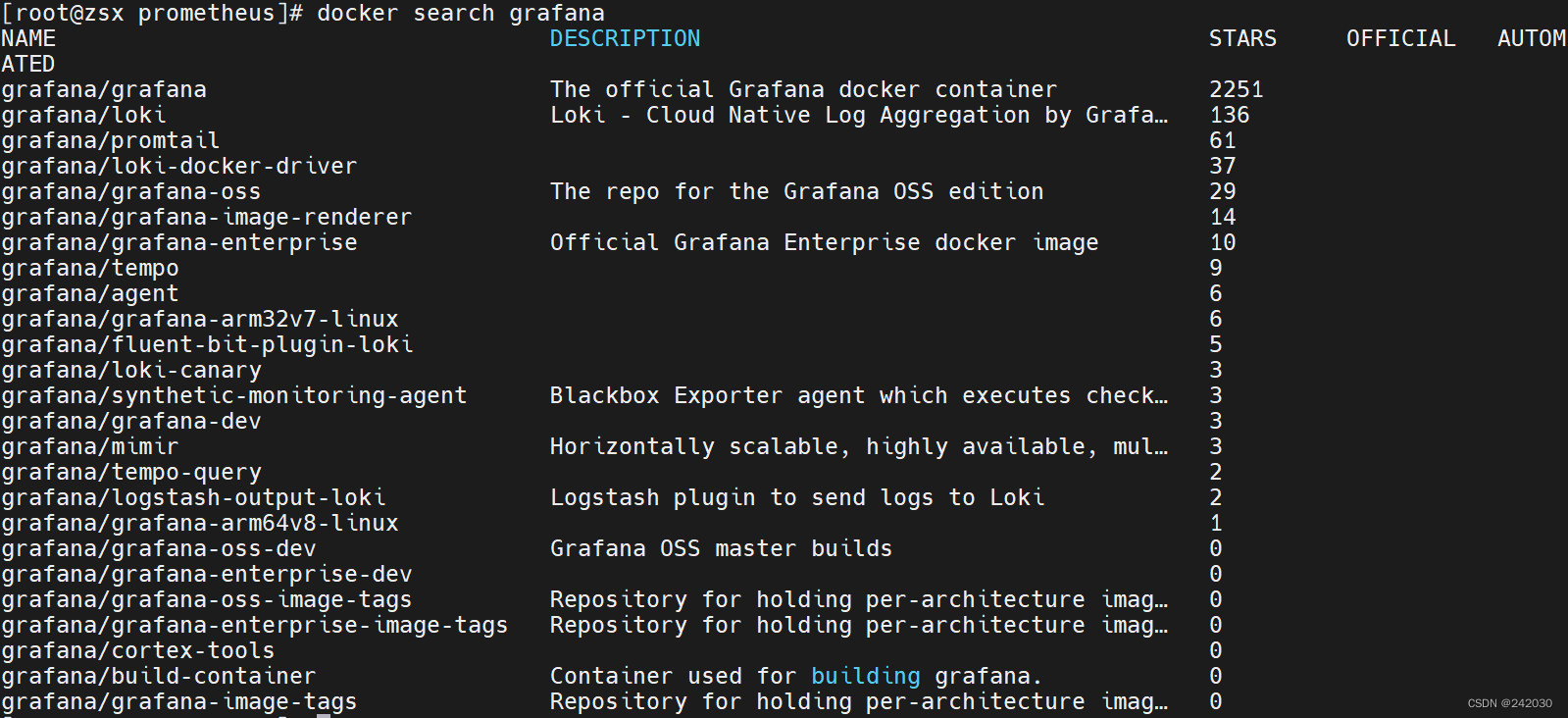Click the grafana/grafana-oss-dev image name
The width and height of the screenshot is (1568, 718).
point(159,549)
